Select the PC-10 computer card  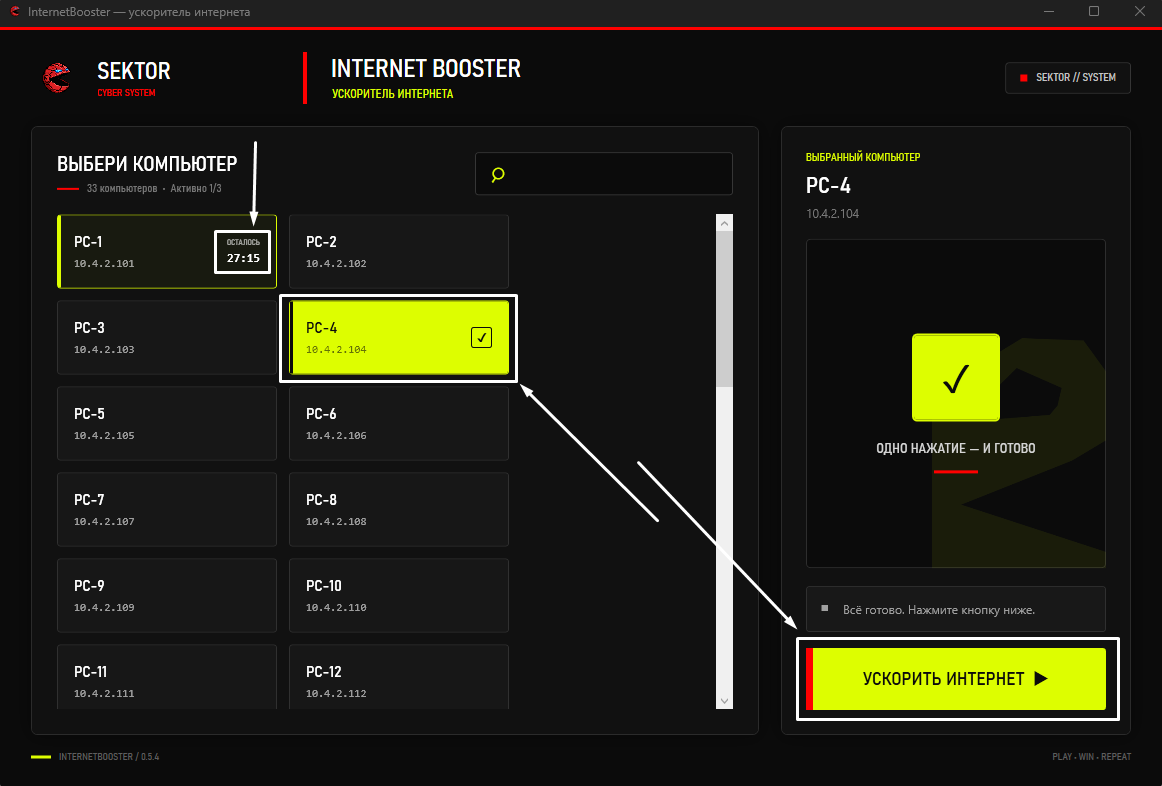pos(399,596)
